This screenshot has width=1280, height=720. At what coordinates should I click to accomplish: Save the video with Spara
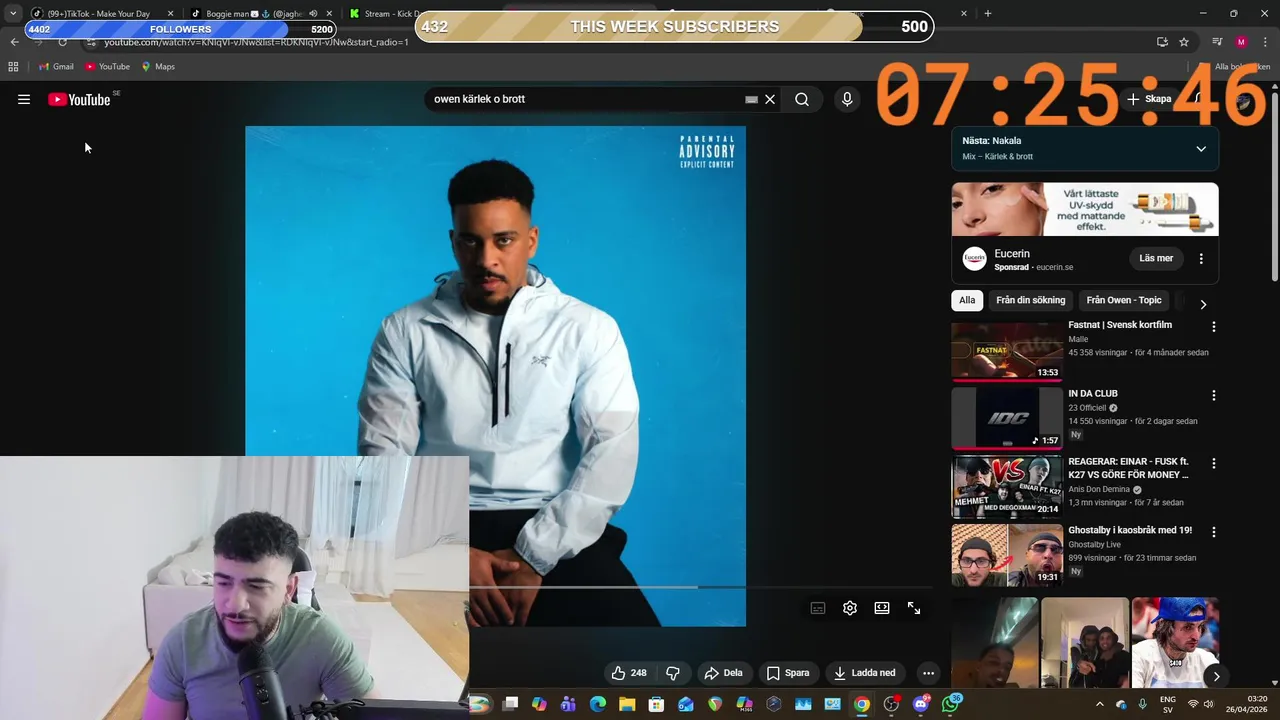tap(788, 673)
